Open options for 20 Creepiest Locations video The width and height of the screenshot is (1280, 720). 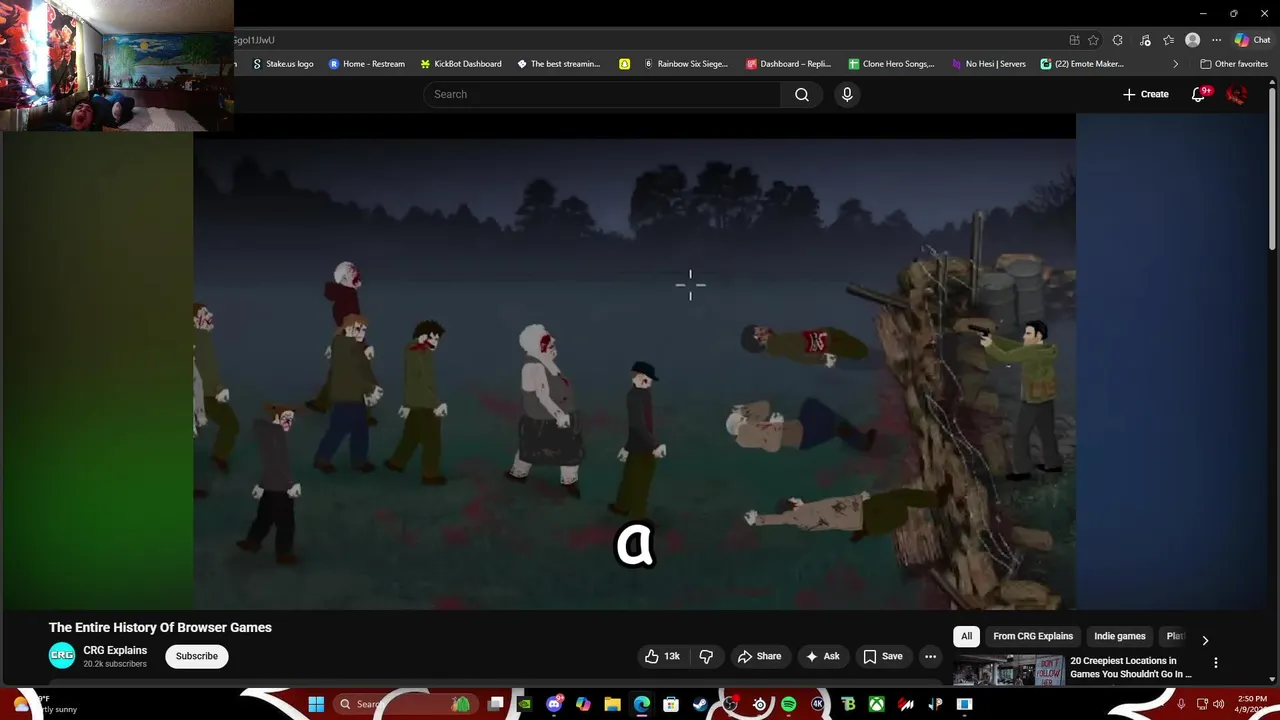click(1216, 663)
